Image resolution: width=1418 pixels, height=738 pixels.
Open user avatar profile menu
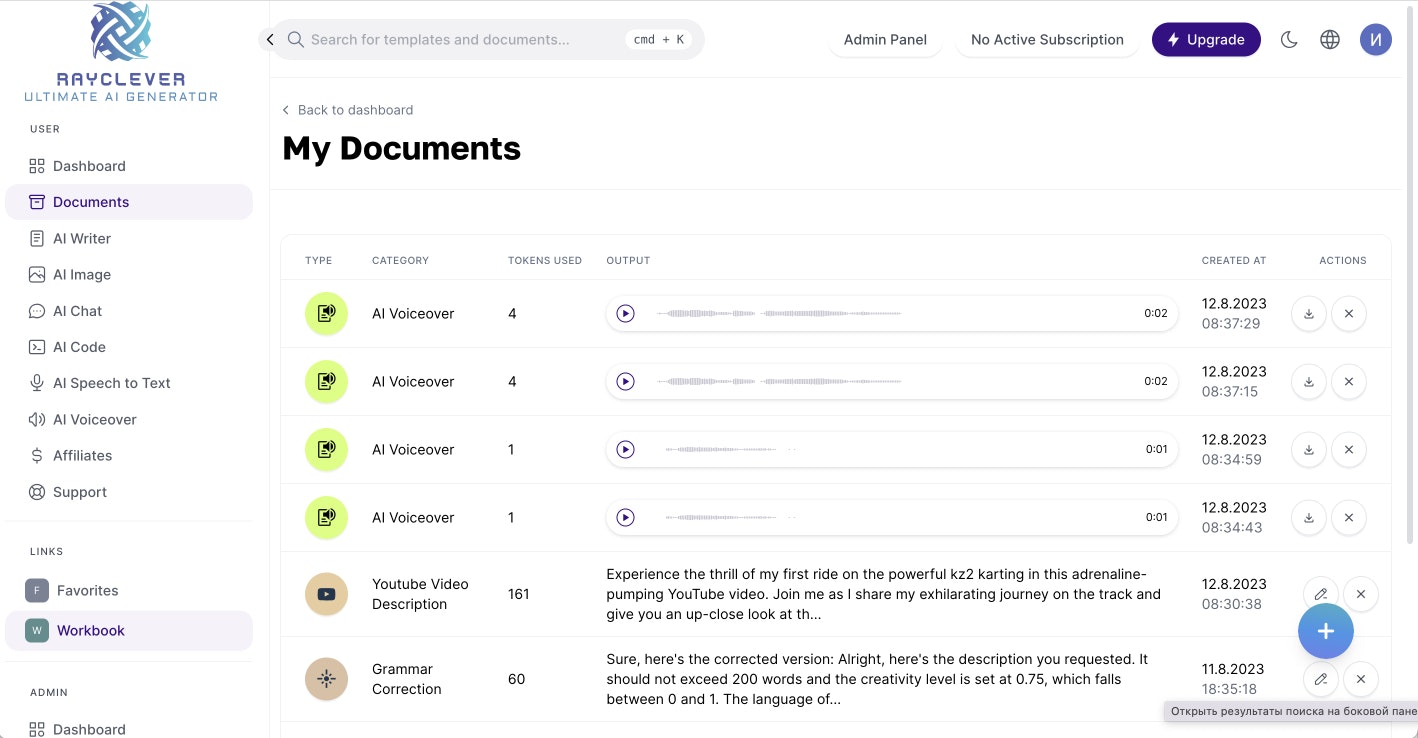click(x=1375, y=40)
